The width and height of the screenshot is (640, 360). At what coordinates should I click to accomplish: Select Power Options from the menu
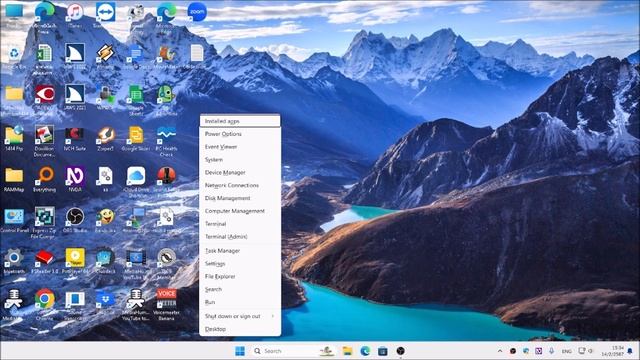(x=240, y=134)
